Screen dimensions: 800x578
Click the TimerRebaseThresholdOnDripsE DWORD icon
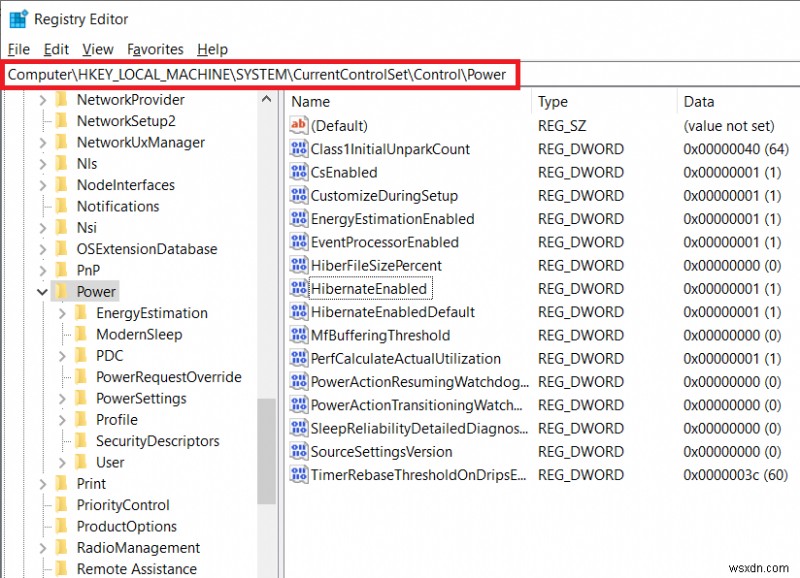298,474
